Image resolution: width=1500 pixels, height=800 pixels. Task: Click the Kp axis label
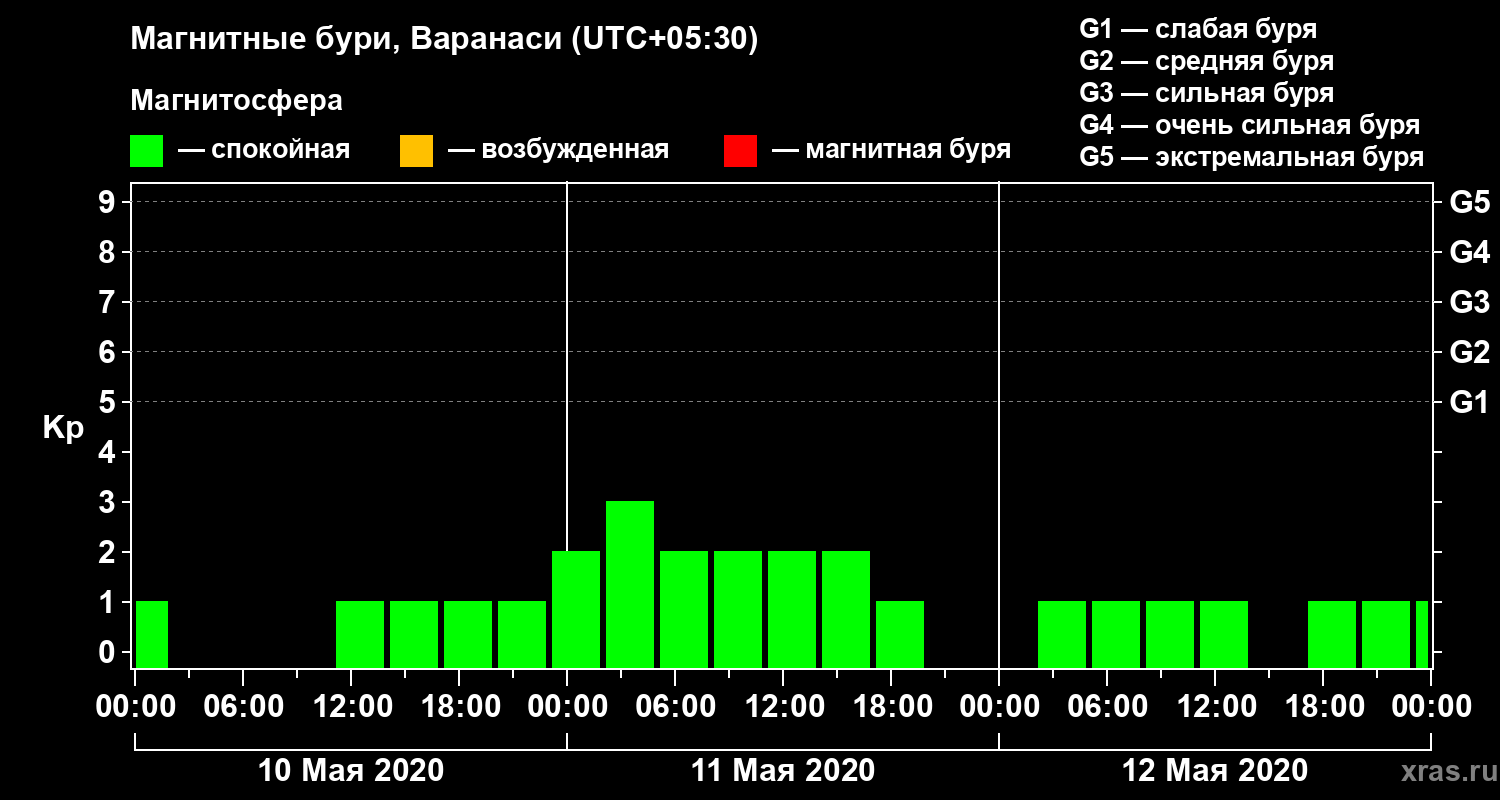click(x=62, y=428)
